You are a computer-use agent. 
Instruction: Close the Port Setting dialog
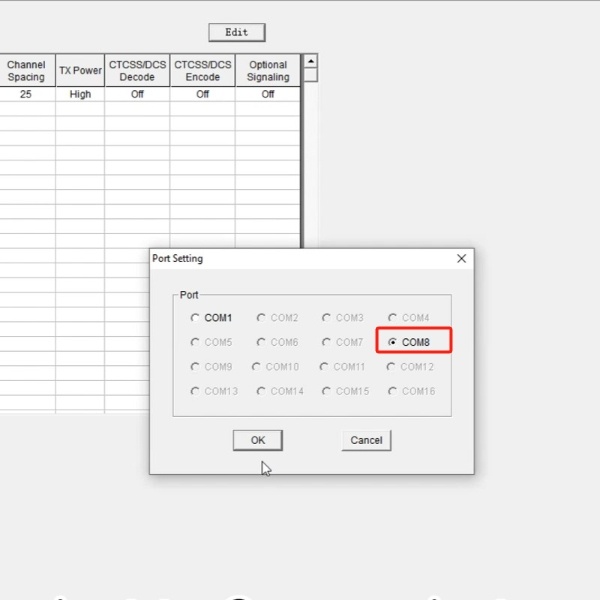[461, 259]
